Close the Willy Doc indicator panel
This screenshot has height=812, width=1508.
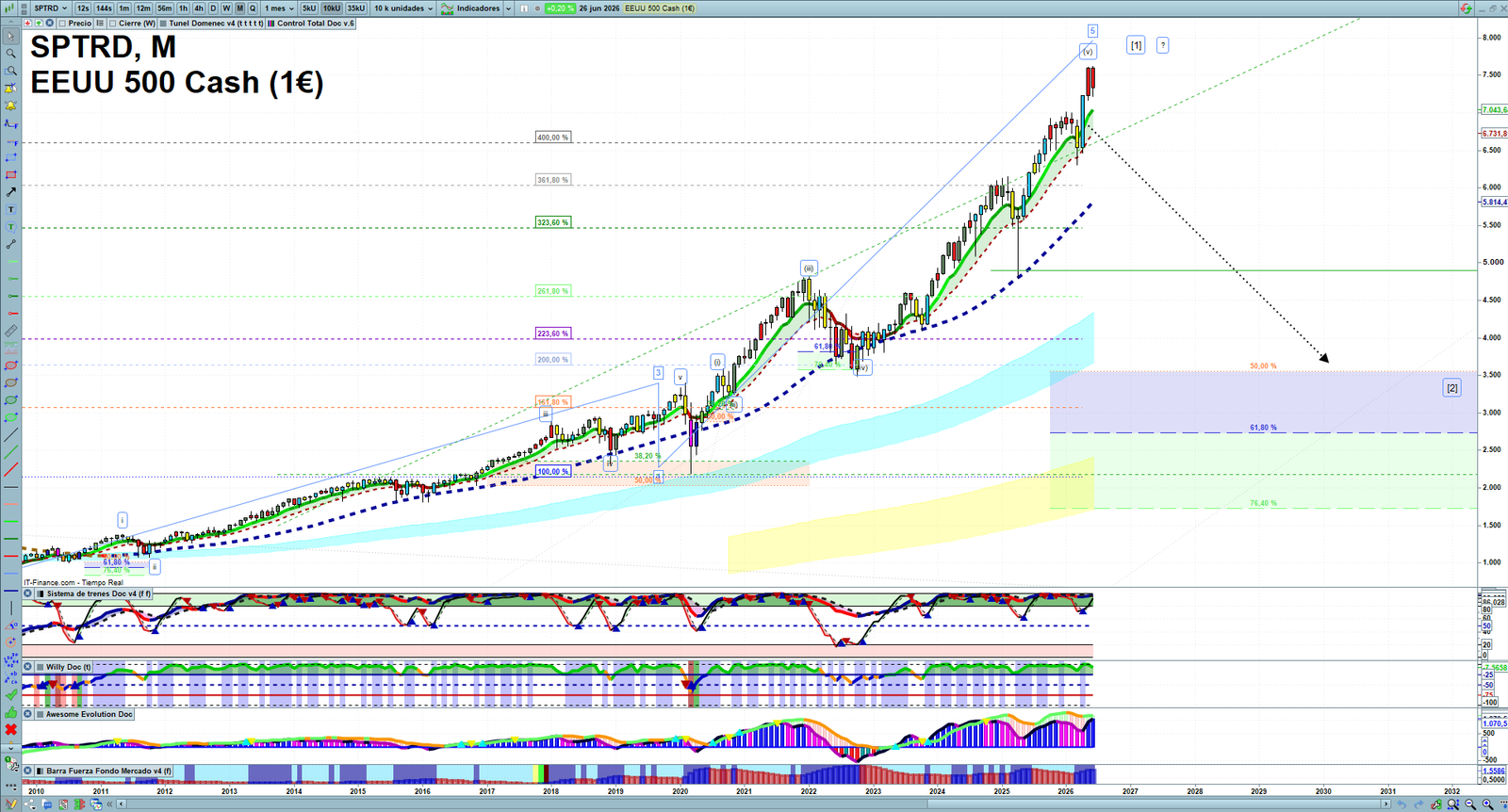28,667
